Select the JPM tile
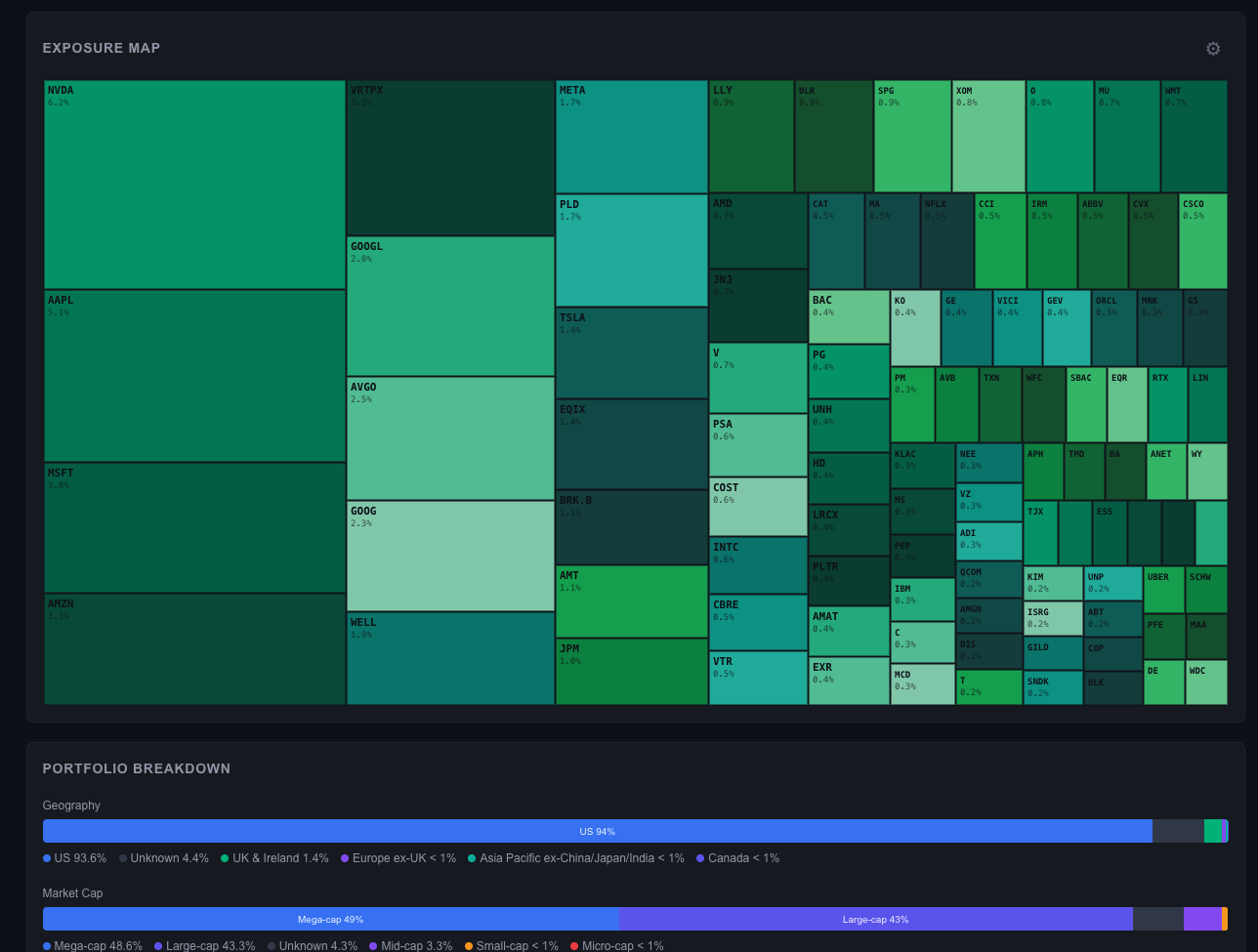 click(632, 672)
